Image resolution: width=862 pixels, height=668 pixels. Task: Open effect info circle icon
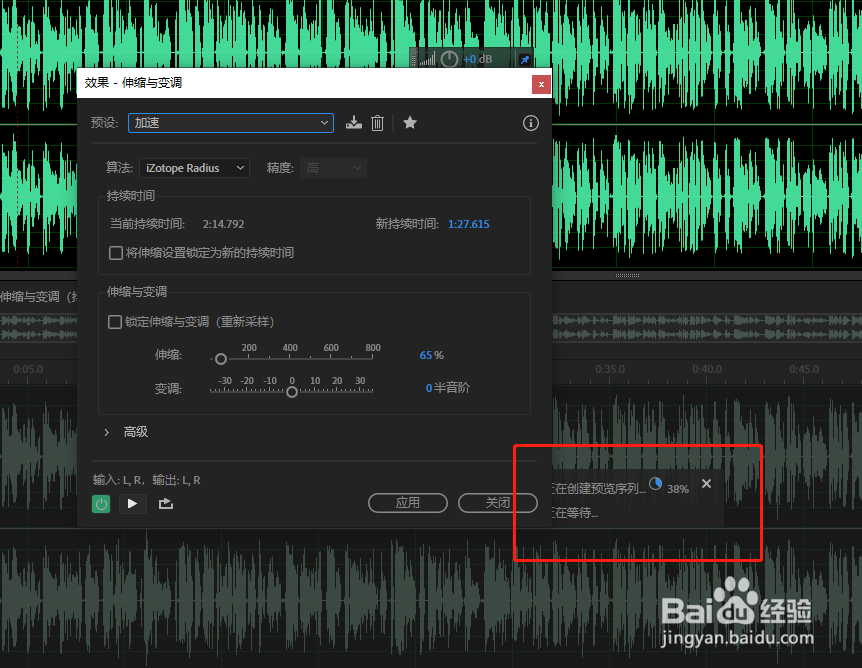pyautogui.click(x=531, y=123)
